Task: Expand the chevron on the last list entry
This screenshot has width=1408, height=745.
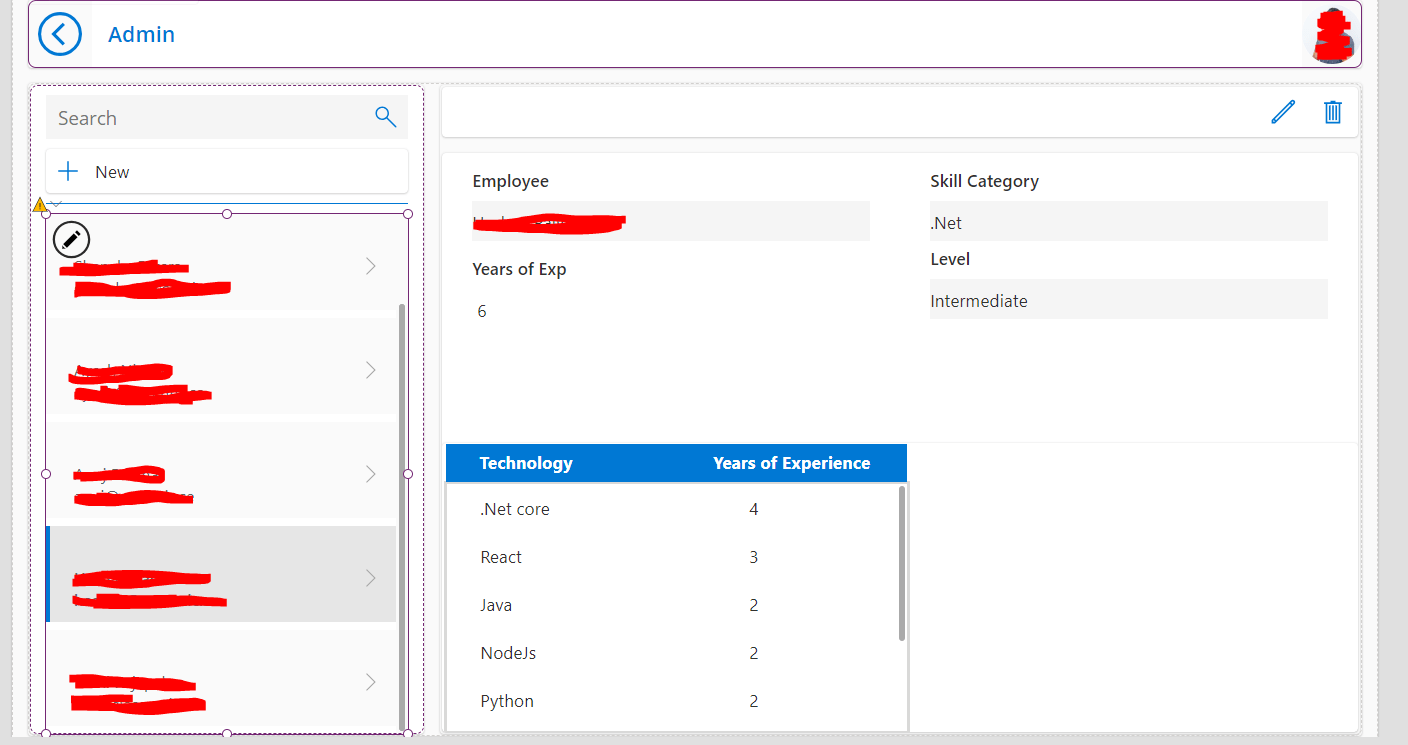Action: (370, 682)
